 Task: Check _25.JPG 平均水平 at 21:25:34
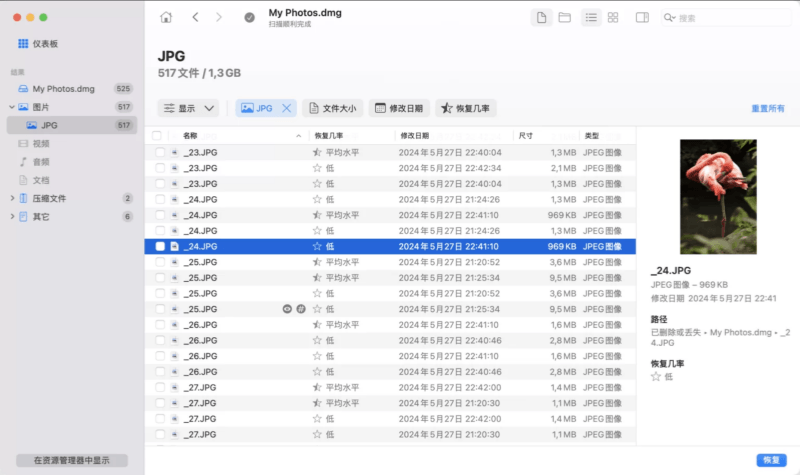(x=160, y=278)
